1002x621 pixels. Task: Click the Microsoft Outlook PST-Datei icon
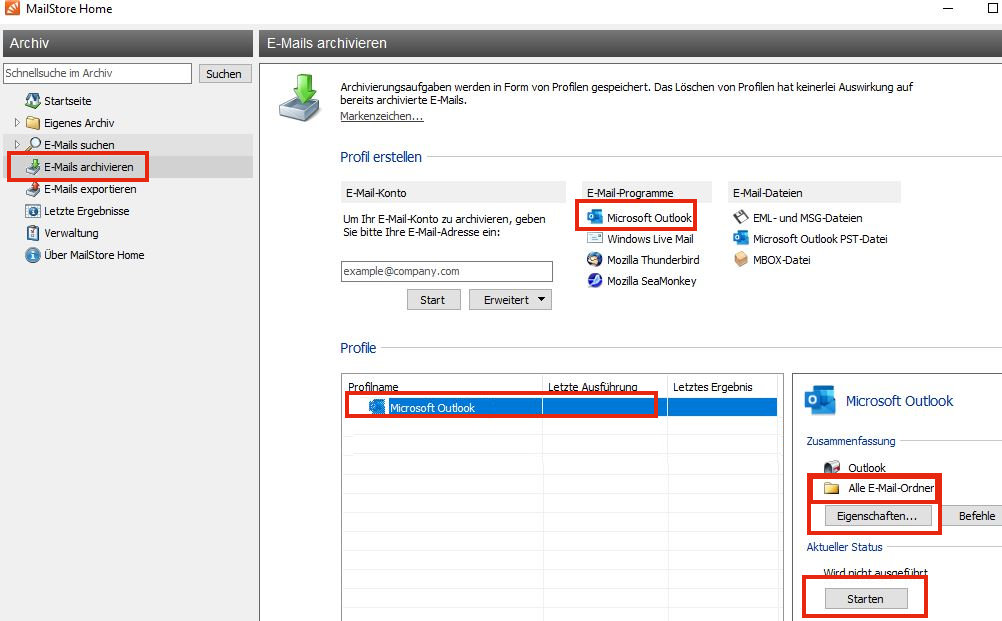[741, 238]
